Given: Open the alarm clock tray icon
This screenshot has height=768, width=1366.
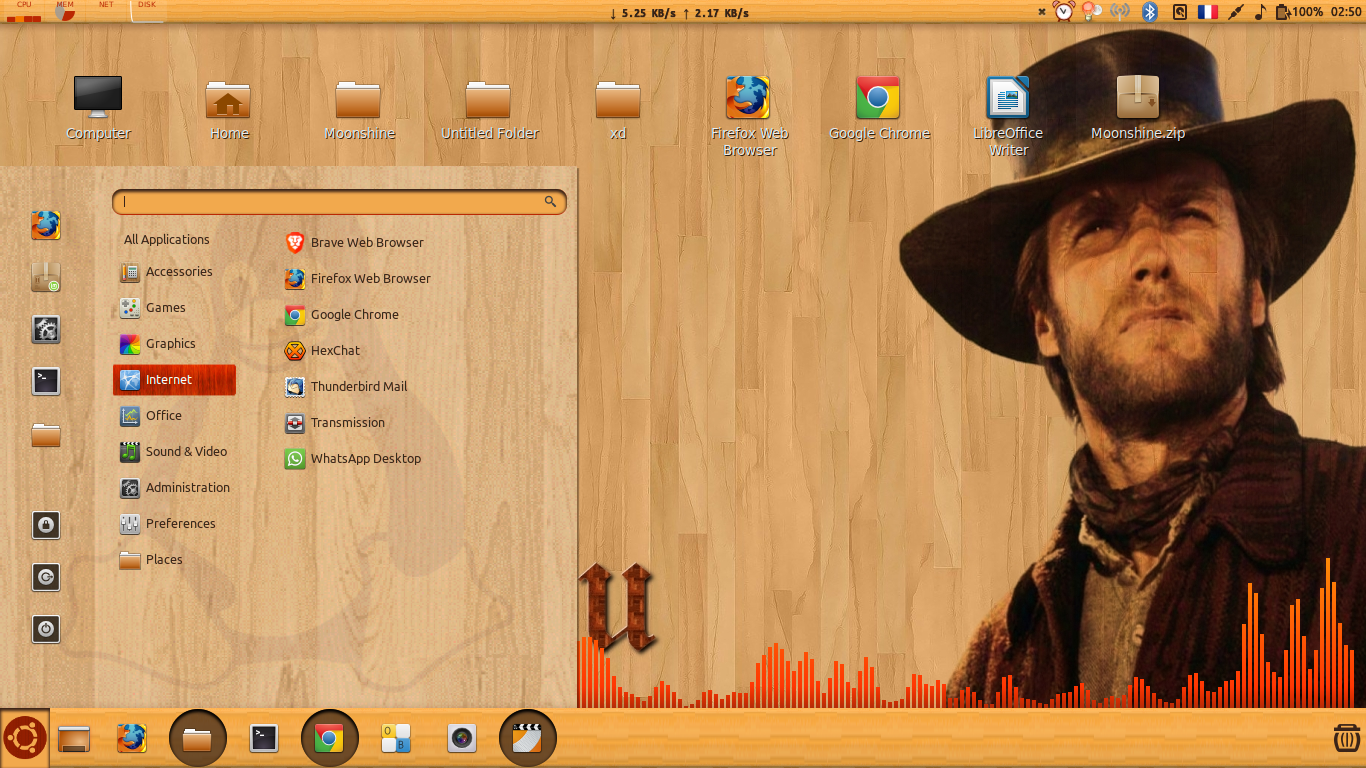Looking at the screenshot, I should coord(1064,12).
